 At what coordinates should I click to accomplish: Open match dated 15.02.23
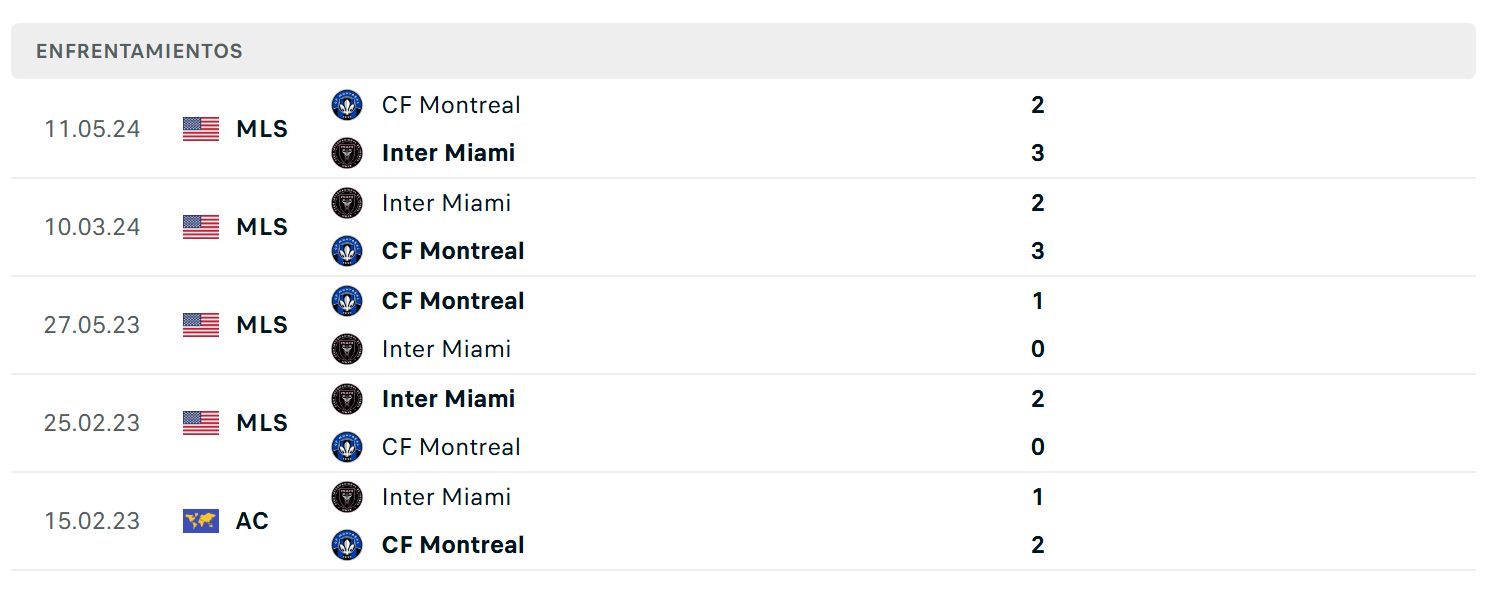(743, 521)
